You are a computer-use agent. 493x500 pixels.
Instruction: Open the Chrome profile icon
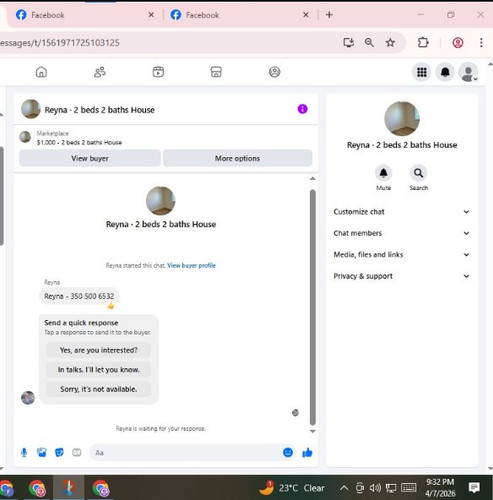tap(458, 43)
